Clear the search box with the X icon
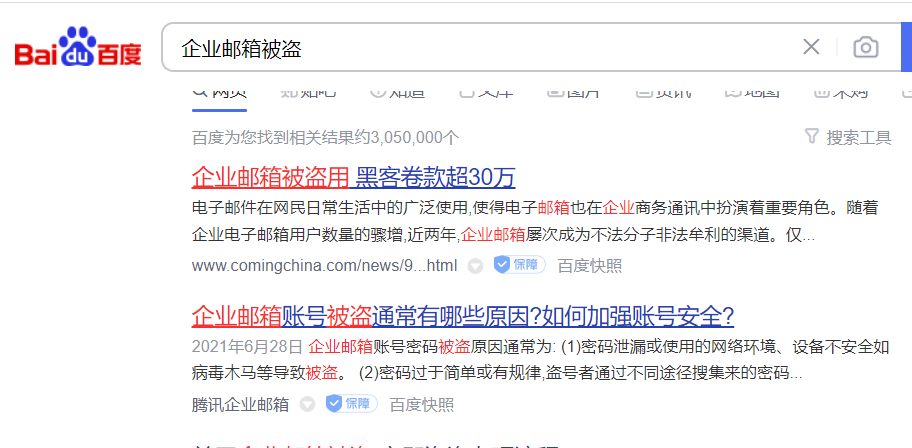The width and height of the screenshot is (912, 448). (x=811, y=47)
